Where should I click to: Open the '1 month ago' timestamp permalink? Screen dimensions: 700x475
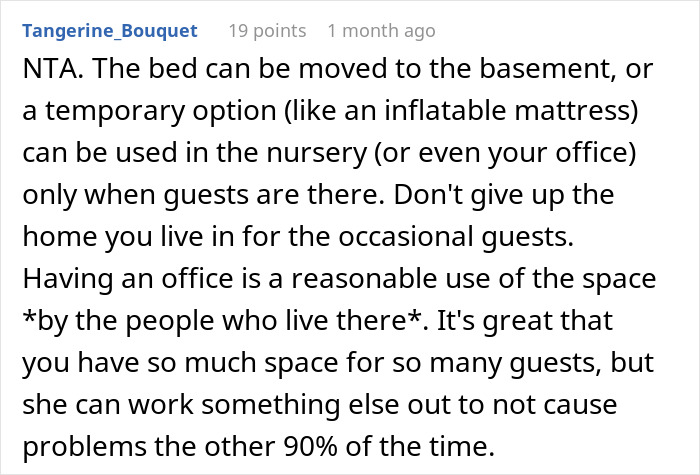(381, 31)
